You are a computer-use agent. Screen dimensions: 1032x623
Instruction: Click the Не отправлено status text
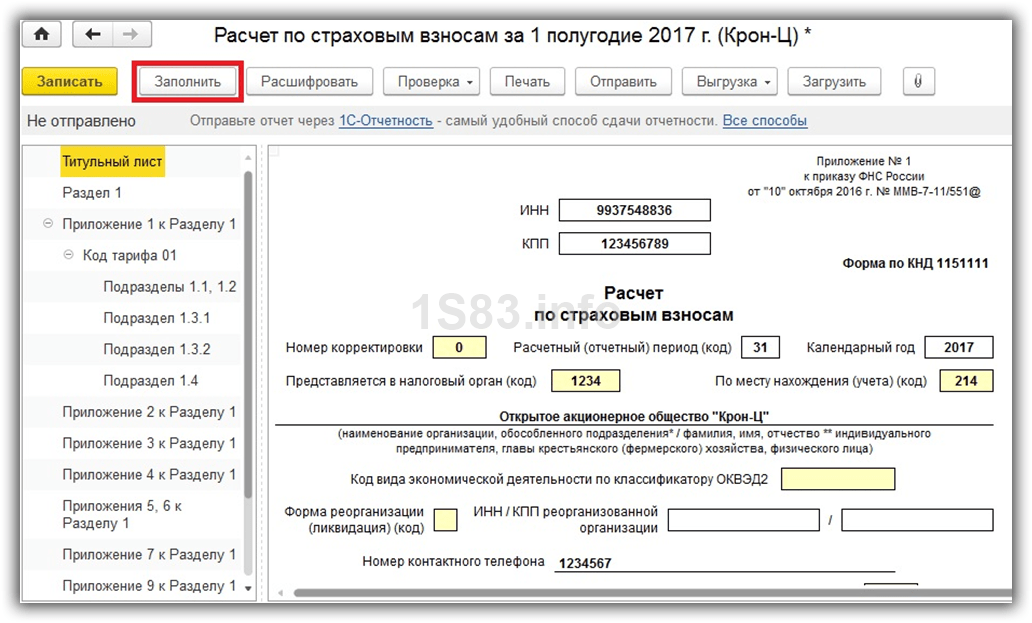click(x=81, y=121)
